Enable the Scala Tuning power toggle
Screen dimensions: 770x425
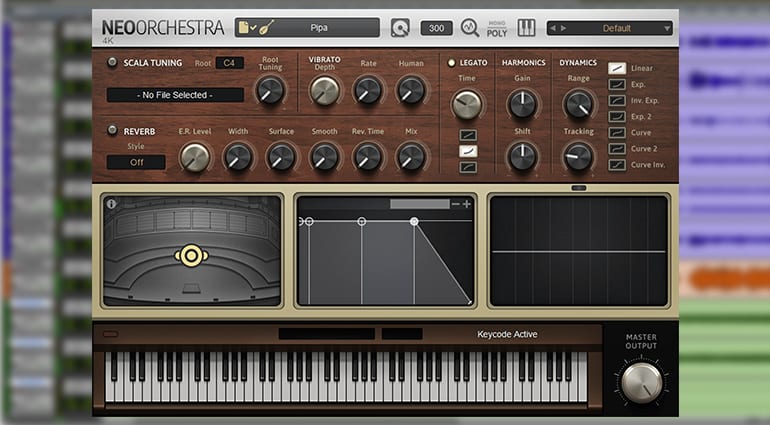point(112,62)
